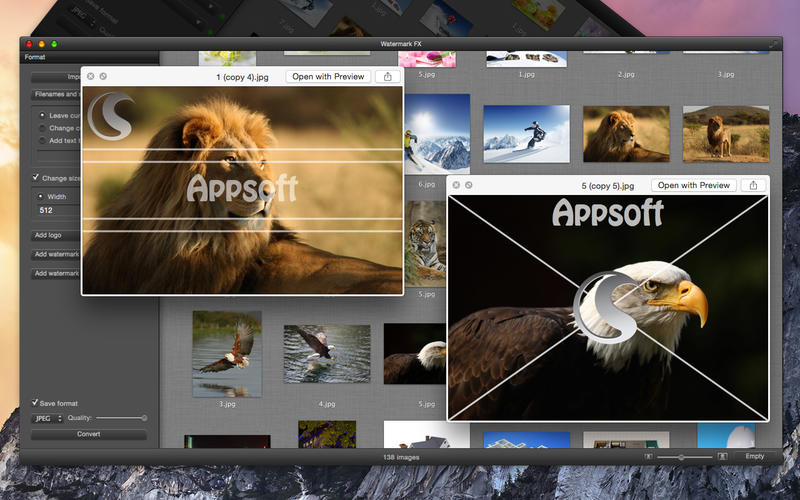The height and width of the screenshot is (500, 800).
Task: Click the Convert button
Action: click(x=89, y=434)
